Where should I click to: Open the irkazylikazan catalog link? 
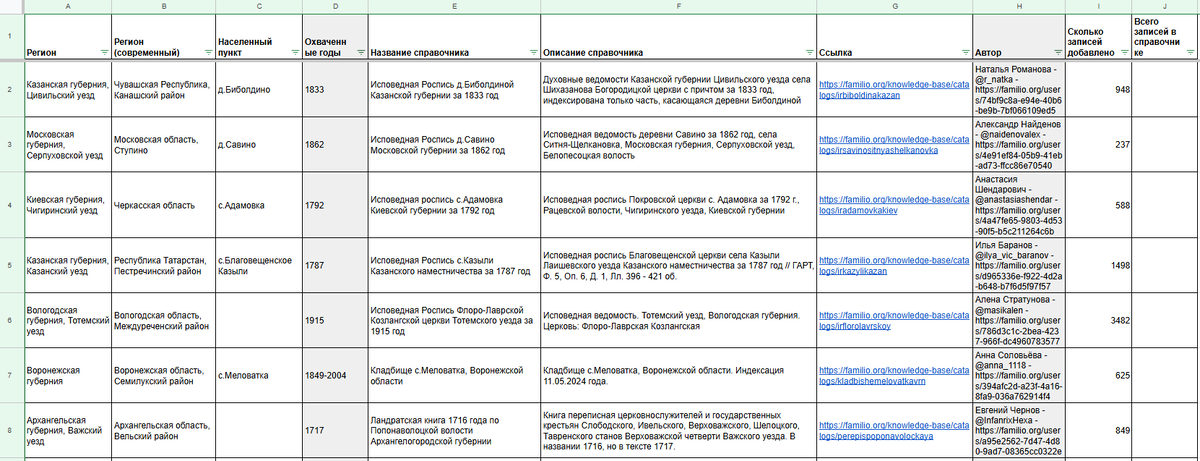point(893,265)
